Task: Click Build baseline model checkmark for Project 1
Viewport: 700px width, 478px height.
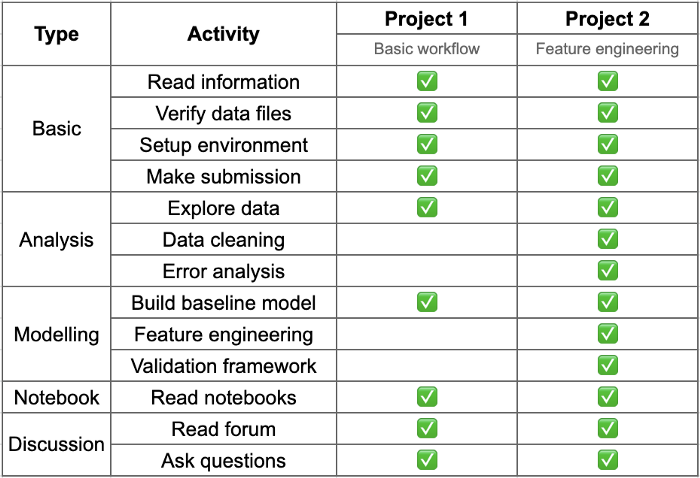Action: pyautogui.click(x=427, y=302)
